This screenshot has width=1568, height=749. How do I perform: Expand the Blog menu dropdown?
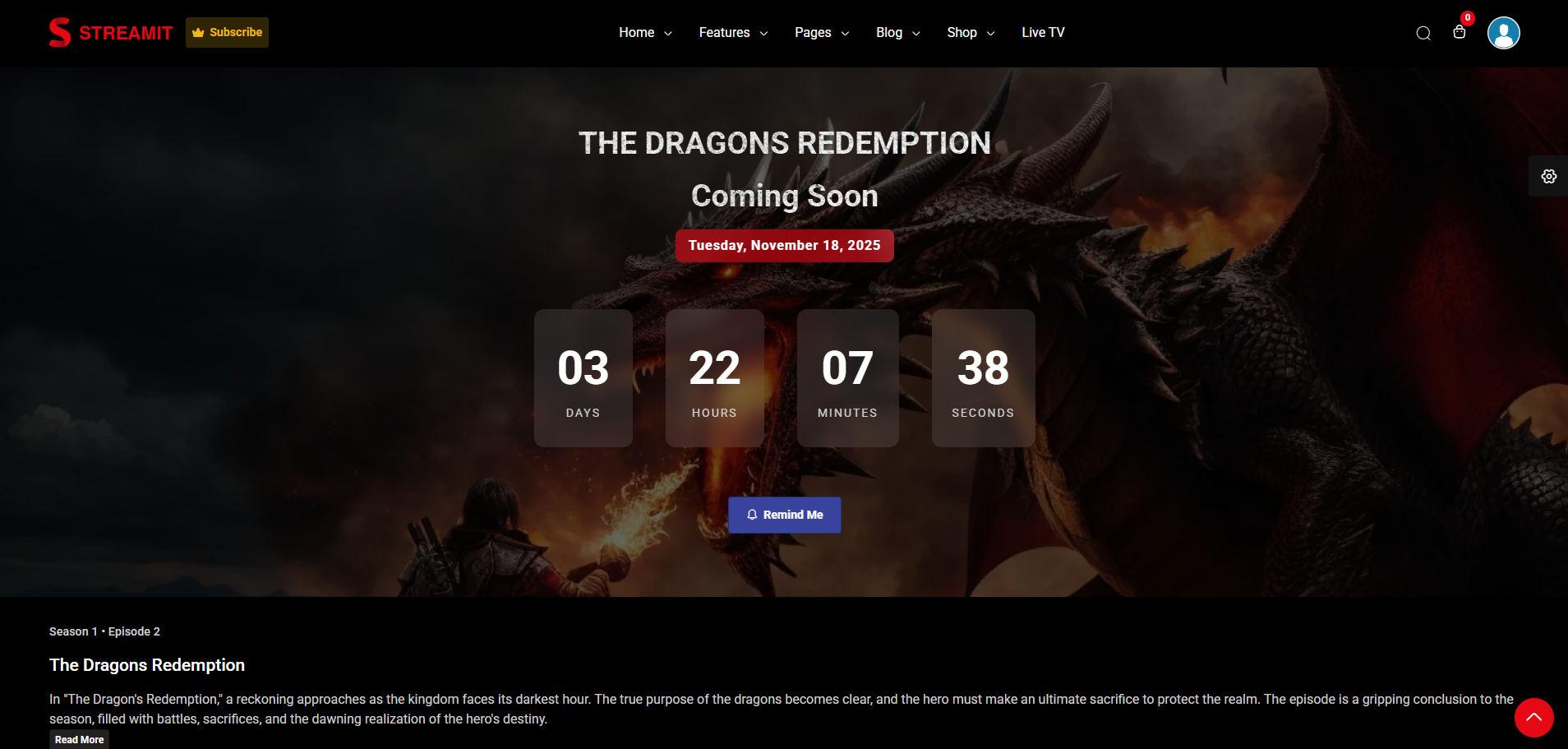pos(898,33)
